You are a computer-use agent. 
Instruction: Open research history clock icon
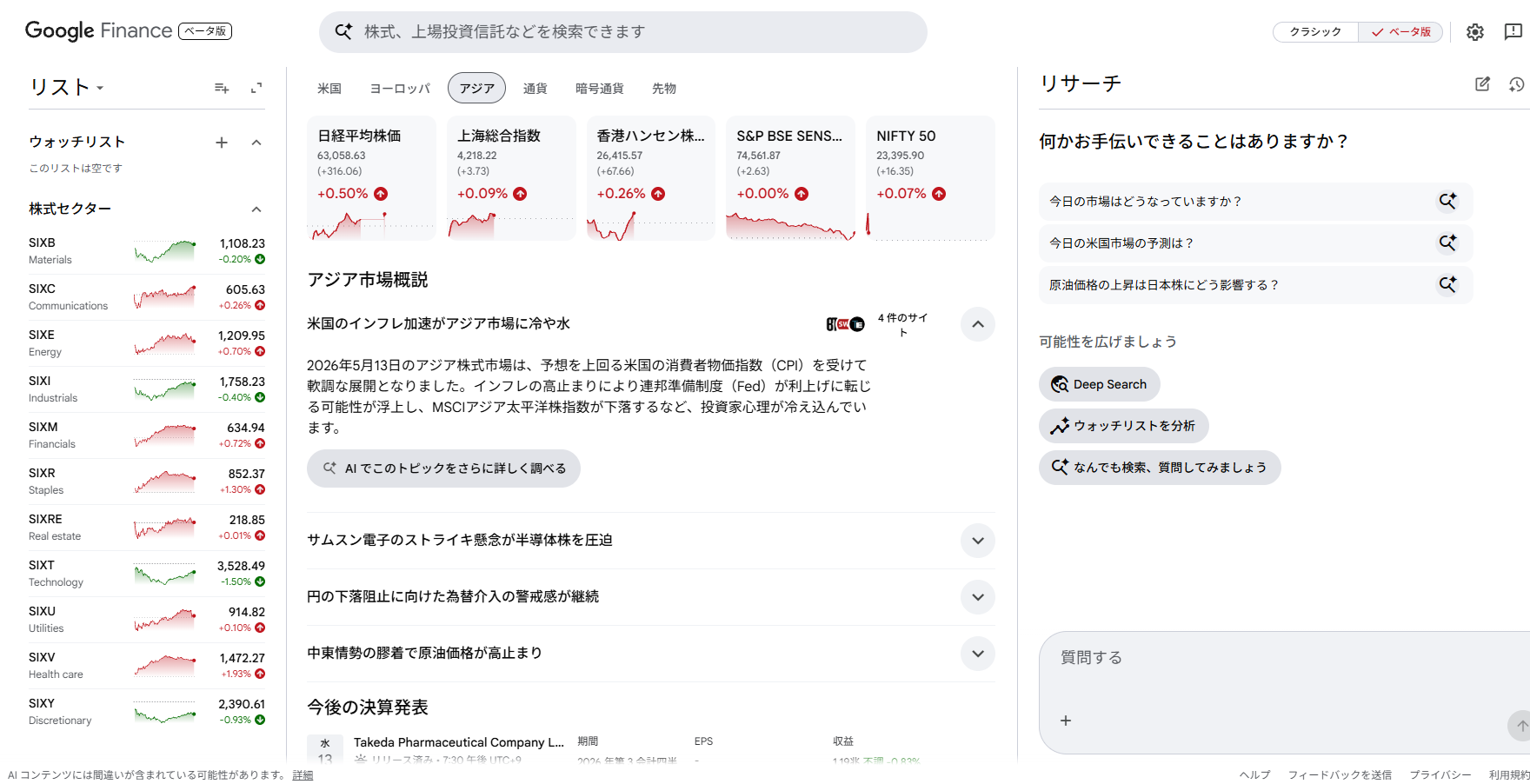pyautogui.click(x=1517, y=84)
